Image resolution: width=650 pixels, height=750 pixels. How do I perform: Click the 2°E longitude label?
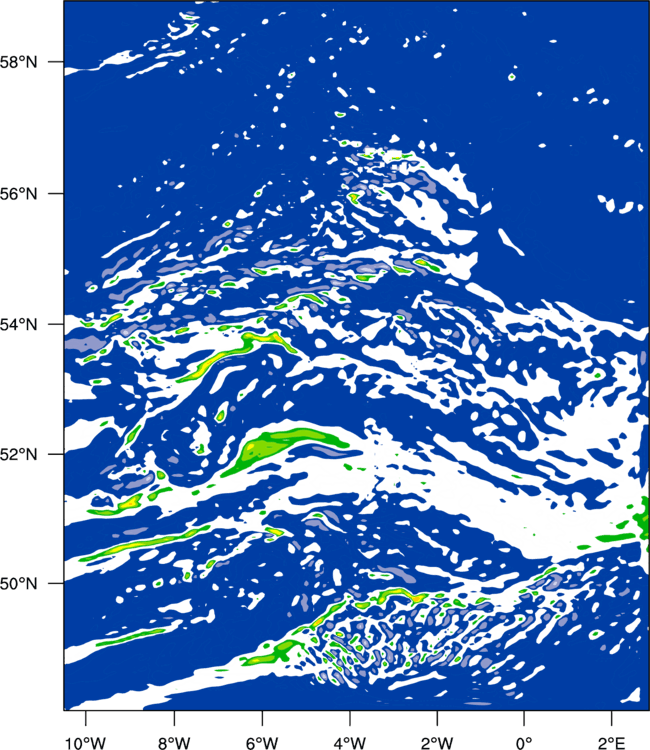(612, 743)
